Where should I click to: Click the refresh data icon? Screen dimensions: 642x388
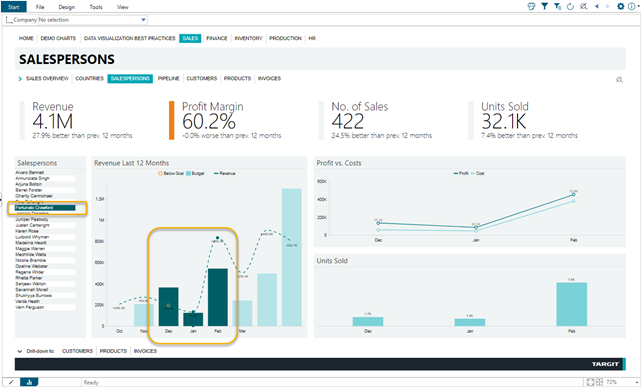pyautogui.click(x=570, y=7)
